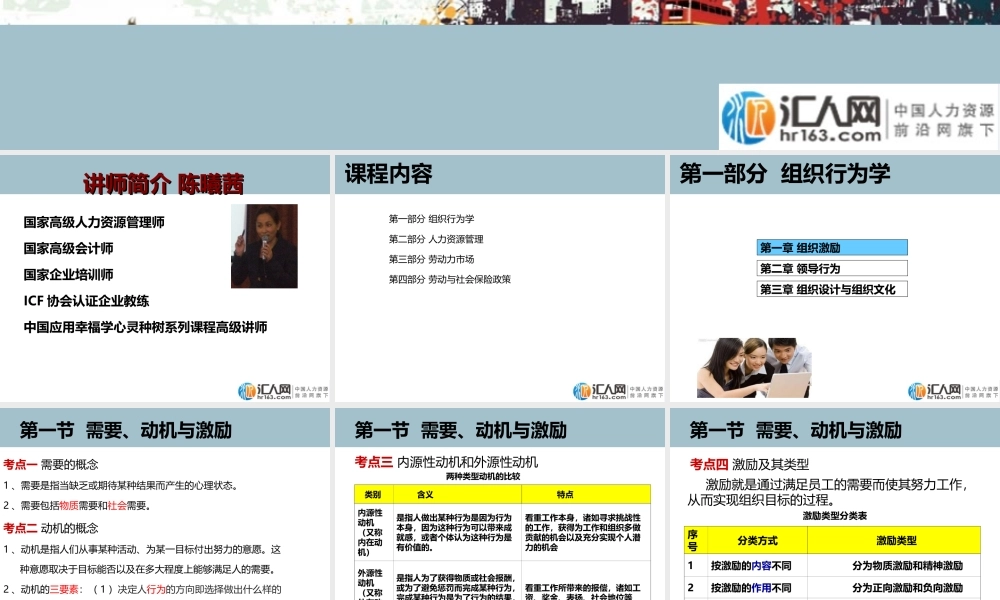Click the yellow 激励类型 table header
This screenshot has width=1000, height=600.
[x=895, y=540]
